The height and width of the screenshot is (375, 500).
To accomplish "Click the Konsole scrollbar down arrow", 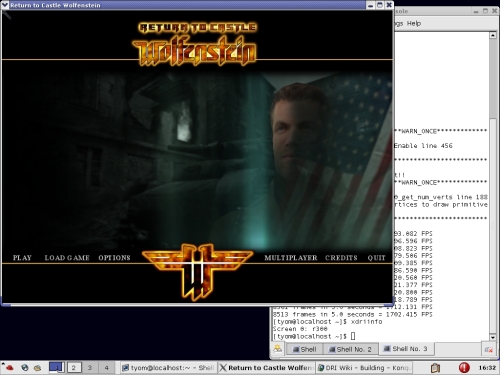I will [493, 337].
